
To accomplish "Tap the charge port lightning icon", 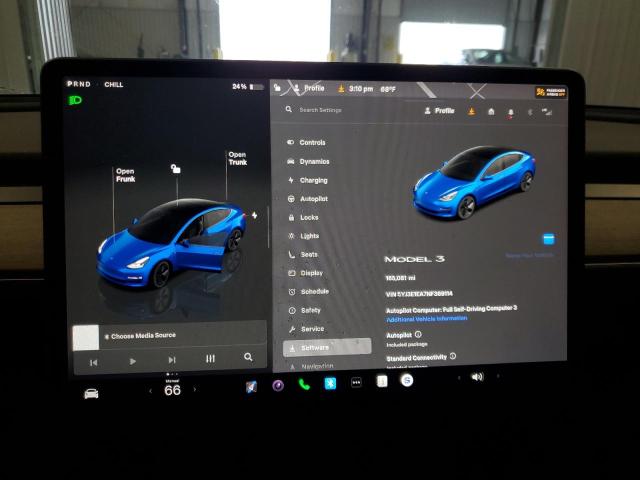I will (x=254, y=215).
